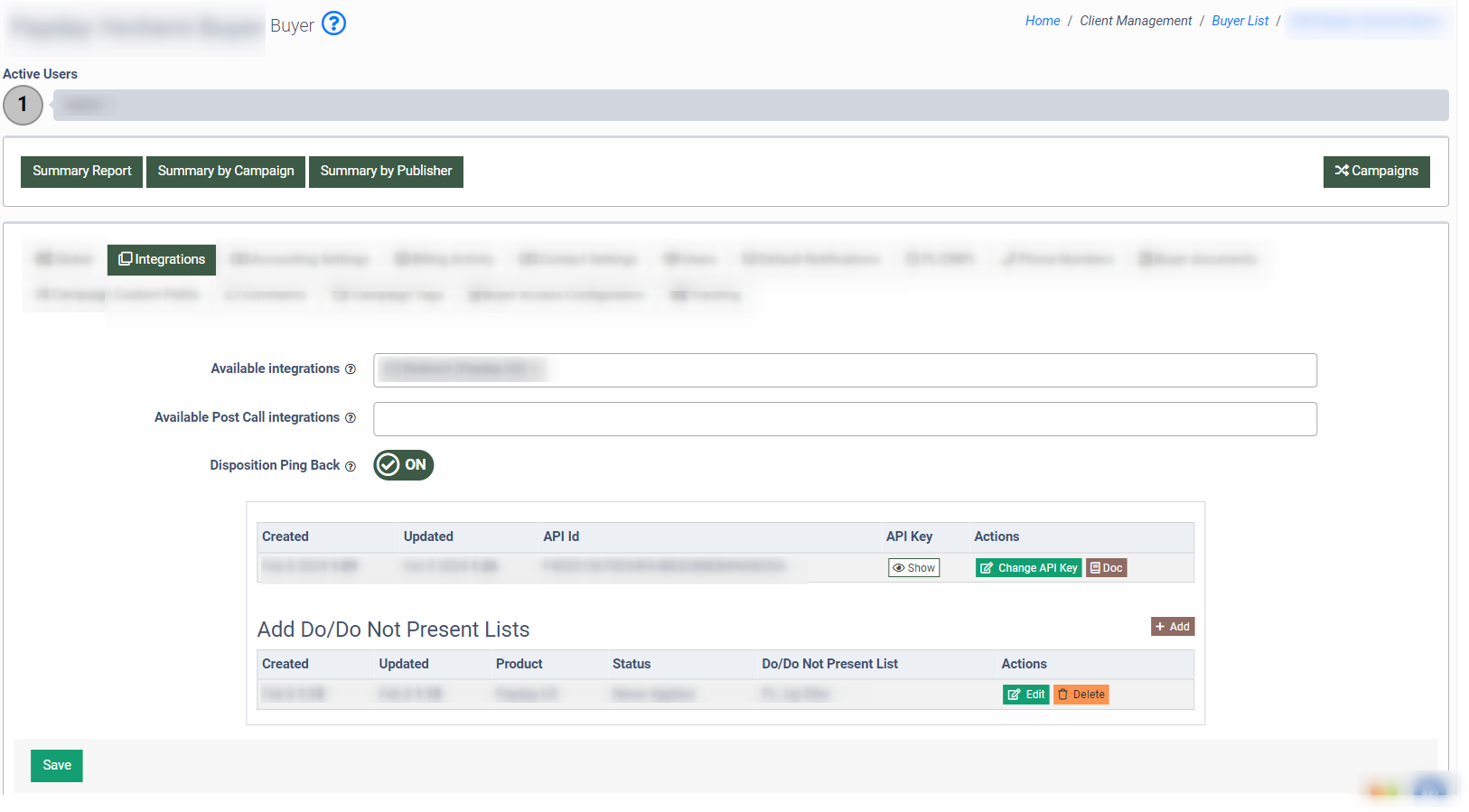Delete the Do/Do Not Present list entry

coord(1081,695)
